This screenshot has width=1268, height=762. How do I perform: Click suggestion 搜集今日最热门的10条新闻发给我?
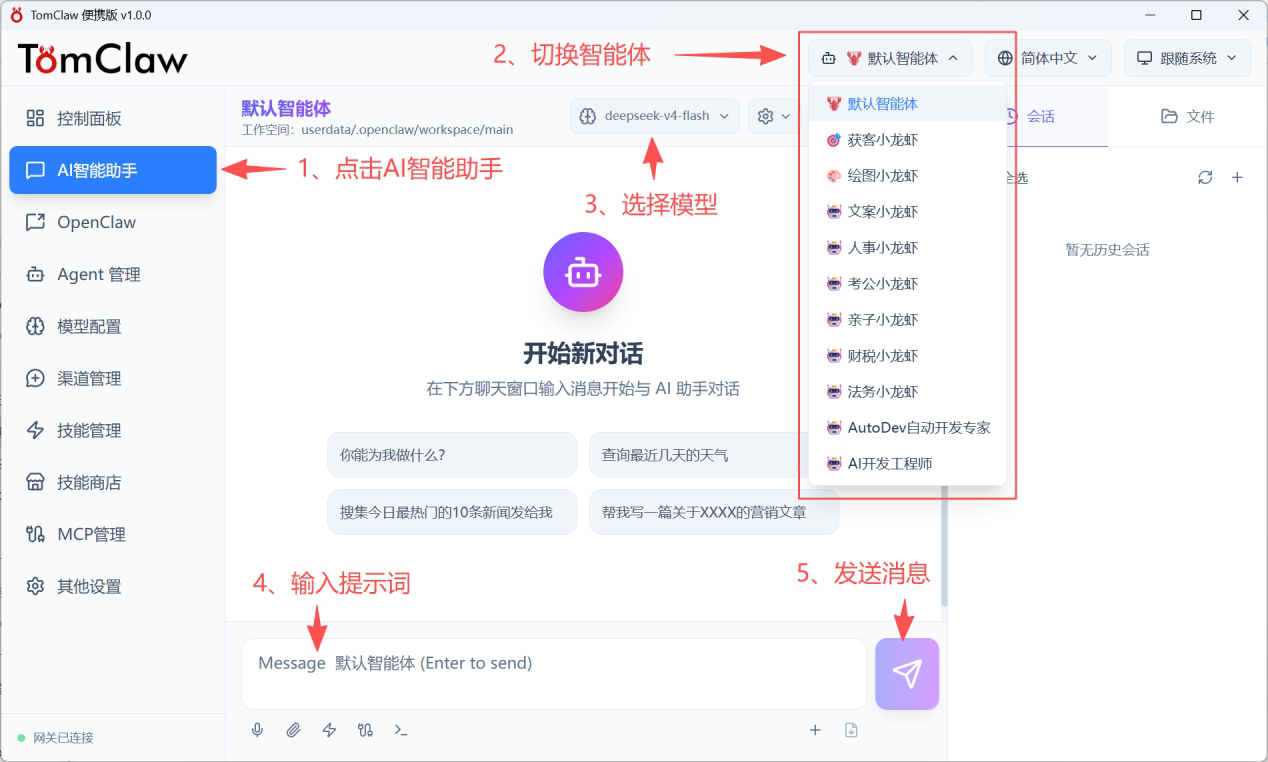point(452,512)
